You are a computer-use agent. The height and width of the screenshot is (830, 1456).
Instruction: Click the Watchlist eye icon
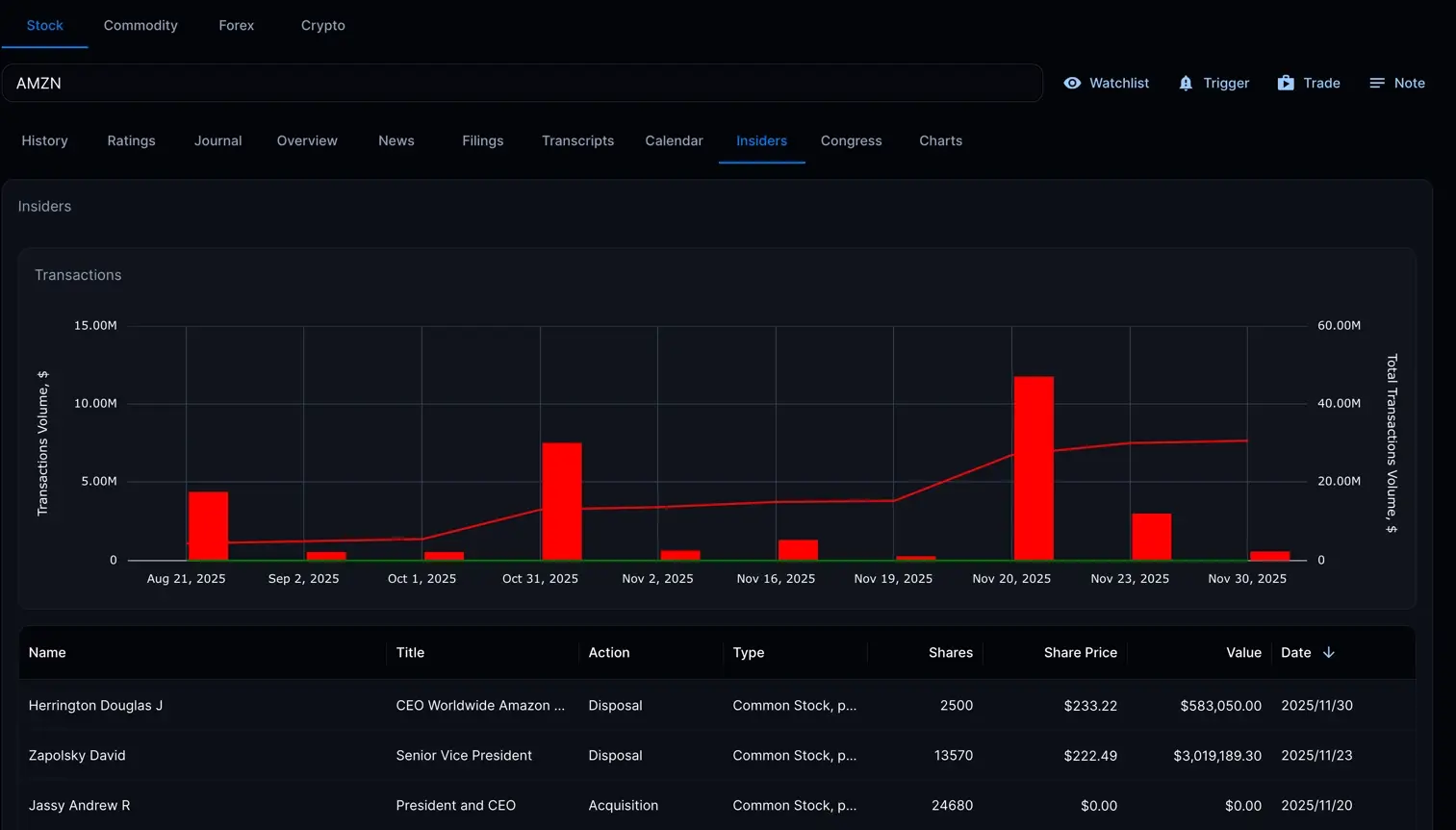[1072, 83]
